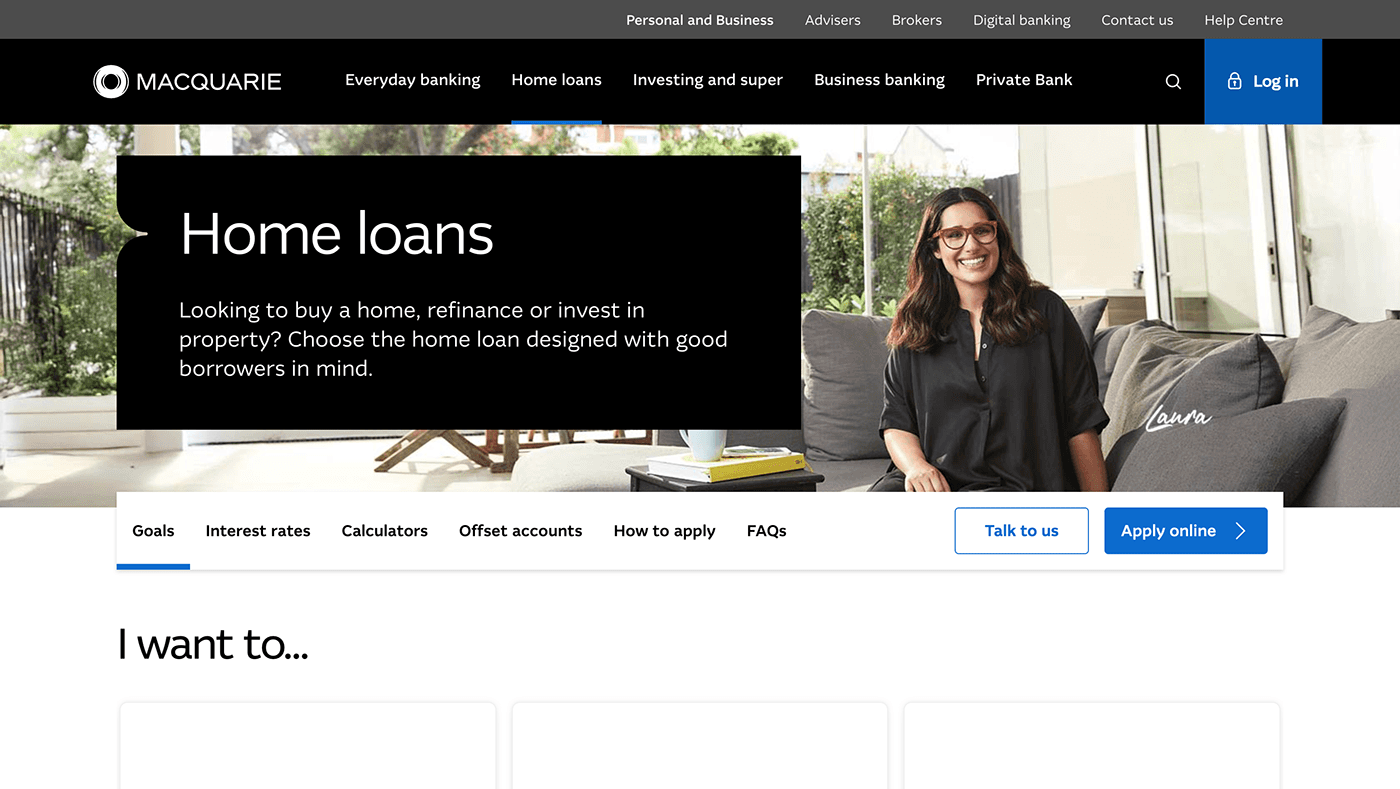The width and height of the screenshot is (1400, 789).
Task: Click the Macquarie logo
Action: click(x=187, y=81)
